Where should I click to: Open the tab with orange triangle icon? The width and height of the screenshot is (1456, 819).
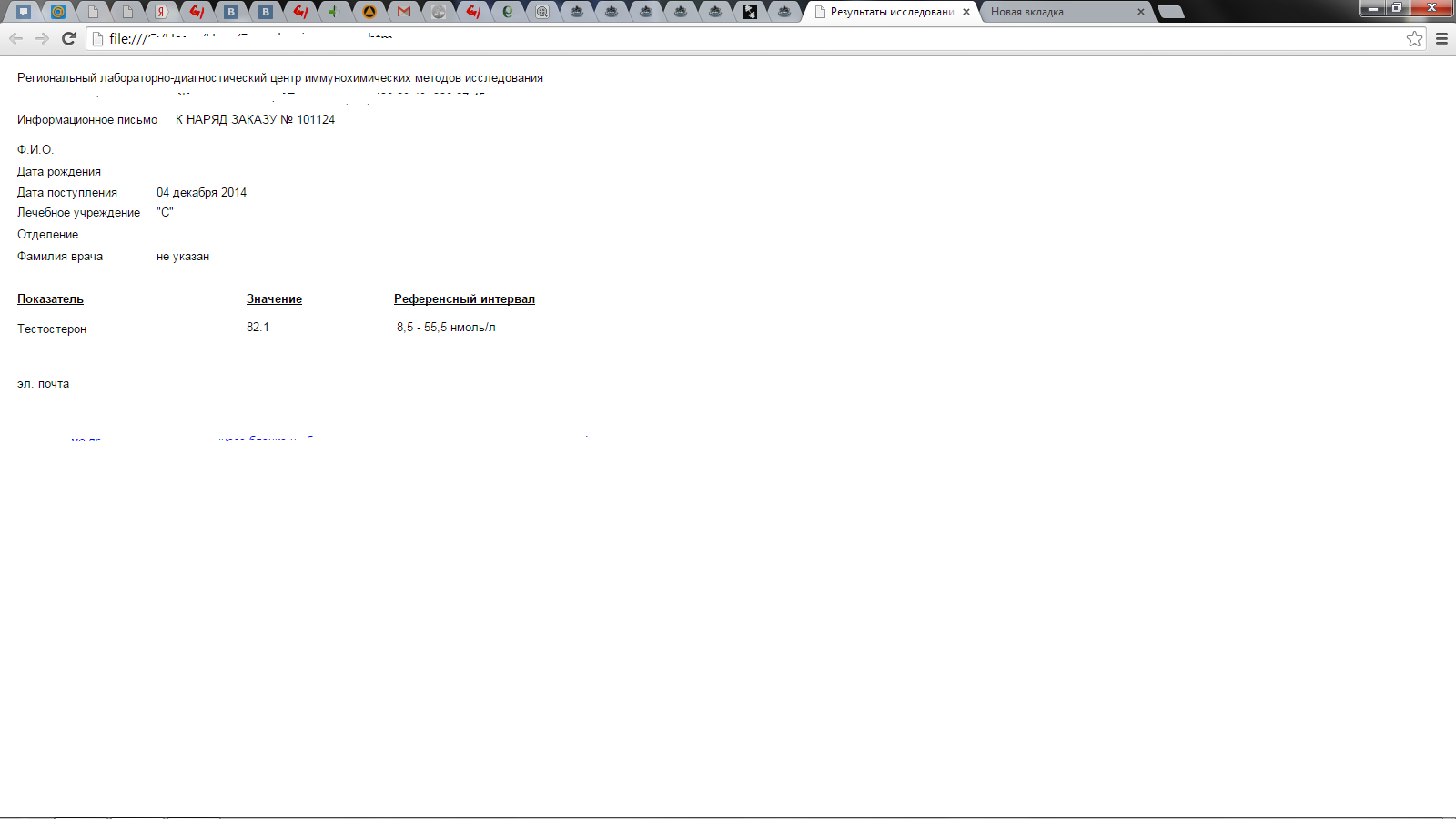pos(369,12)
